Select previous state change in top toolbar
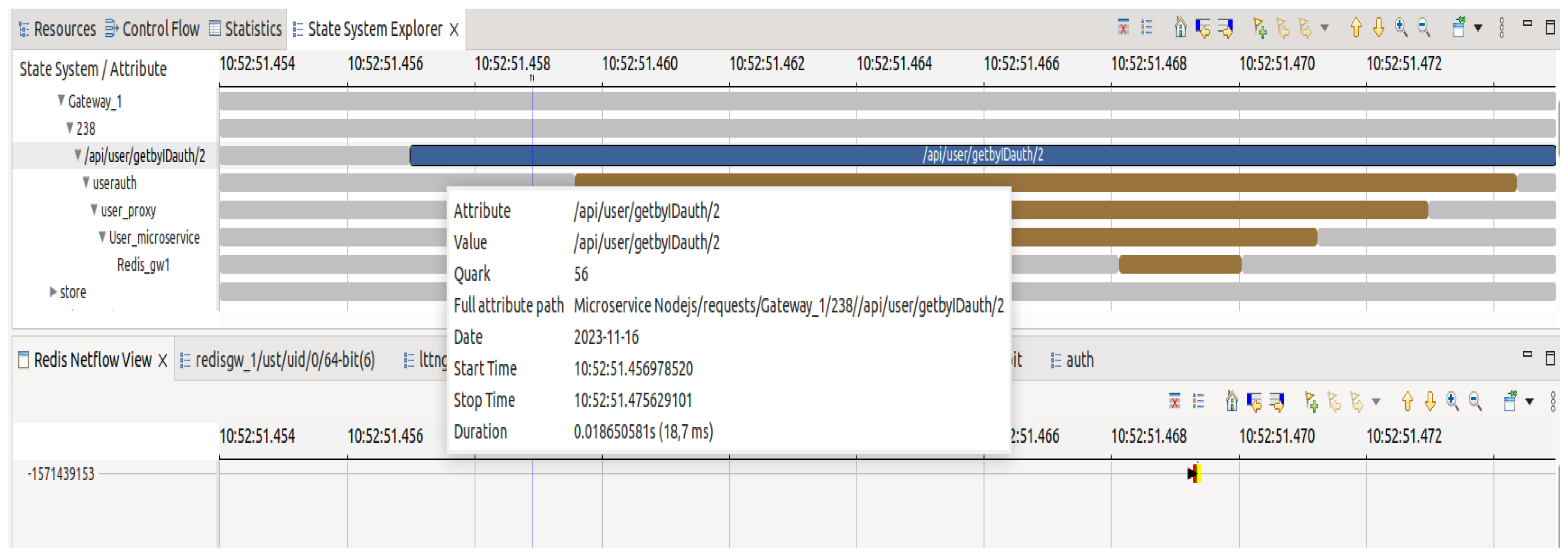Viewport: 1568px width, 555px height. click(x=1203, y=28)
